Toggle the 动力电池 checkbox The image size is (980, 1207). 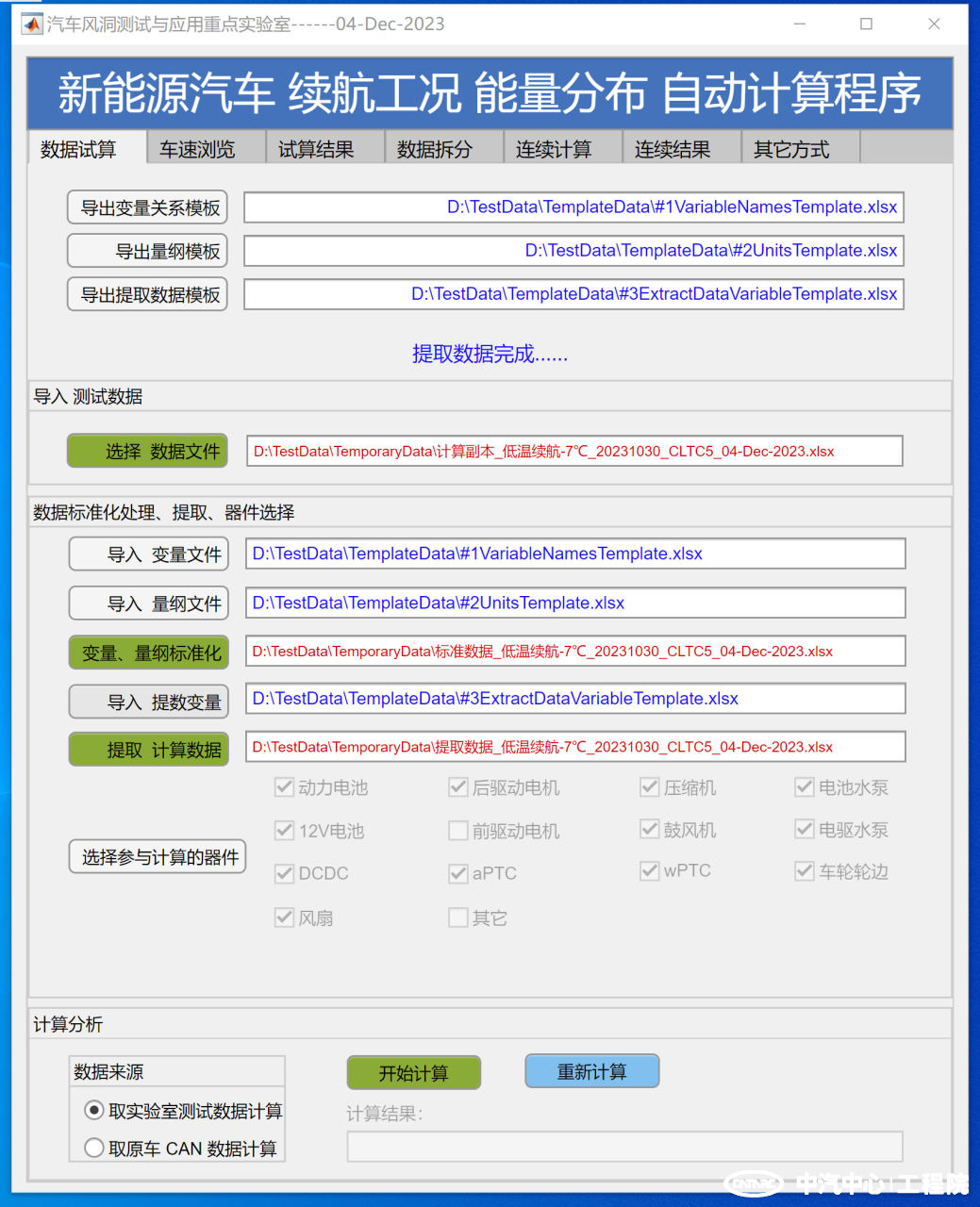click(284, 787)
